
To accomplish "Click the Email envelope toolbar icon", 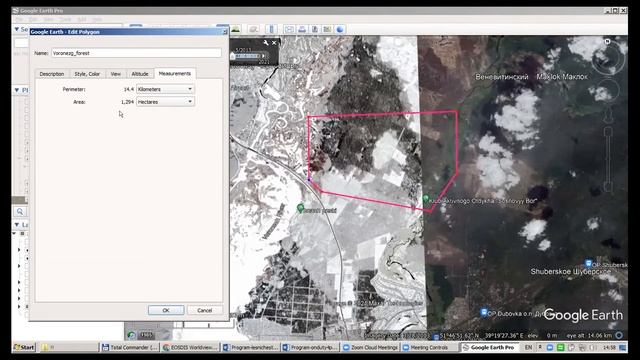I will [289, 29].
